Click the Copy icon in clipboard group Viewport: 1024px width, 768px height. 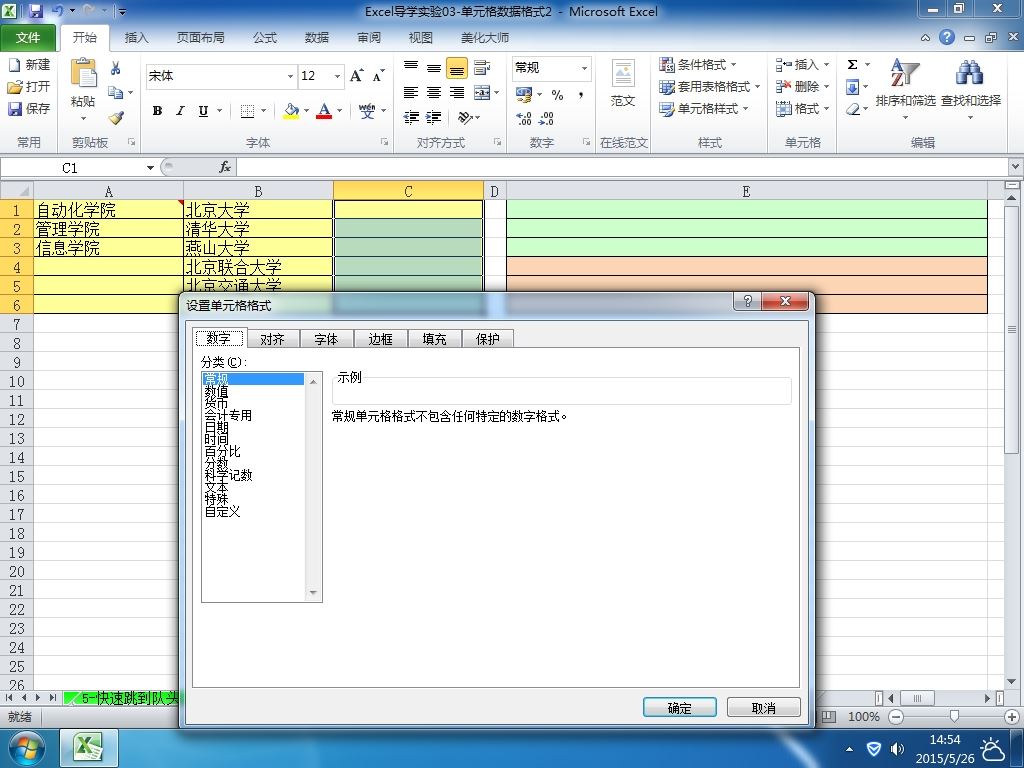(116, 93)
